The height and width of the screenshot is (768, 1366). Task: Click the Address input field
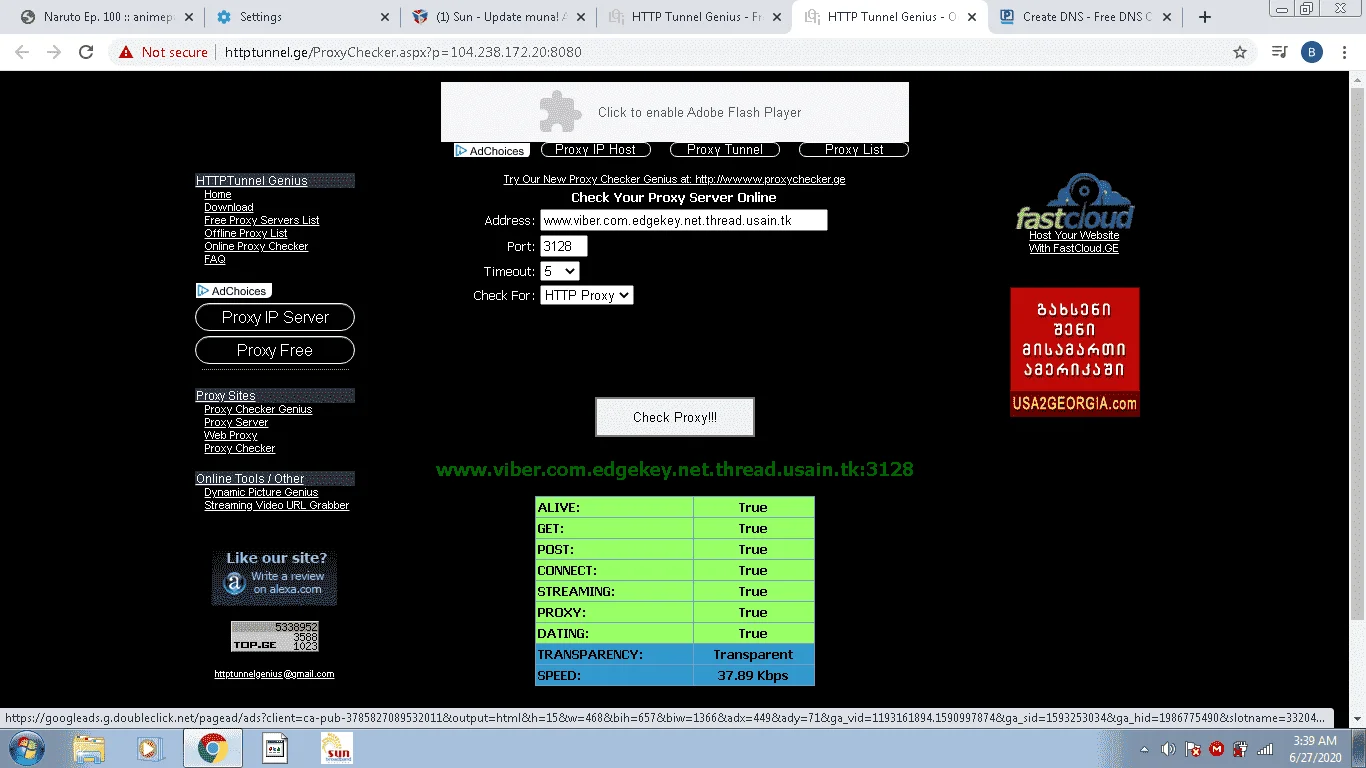[x=684, y=220]
